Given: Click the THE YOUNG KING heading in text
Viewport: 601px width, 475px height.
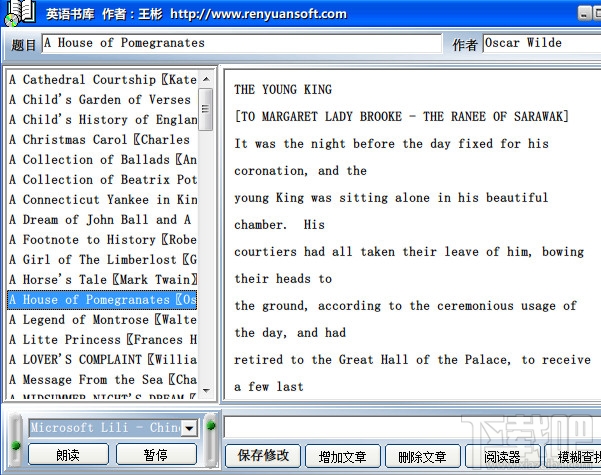Looking at the screenshot, I should 283,90.
